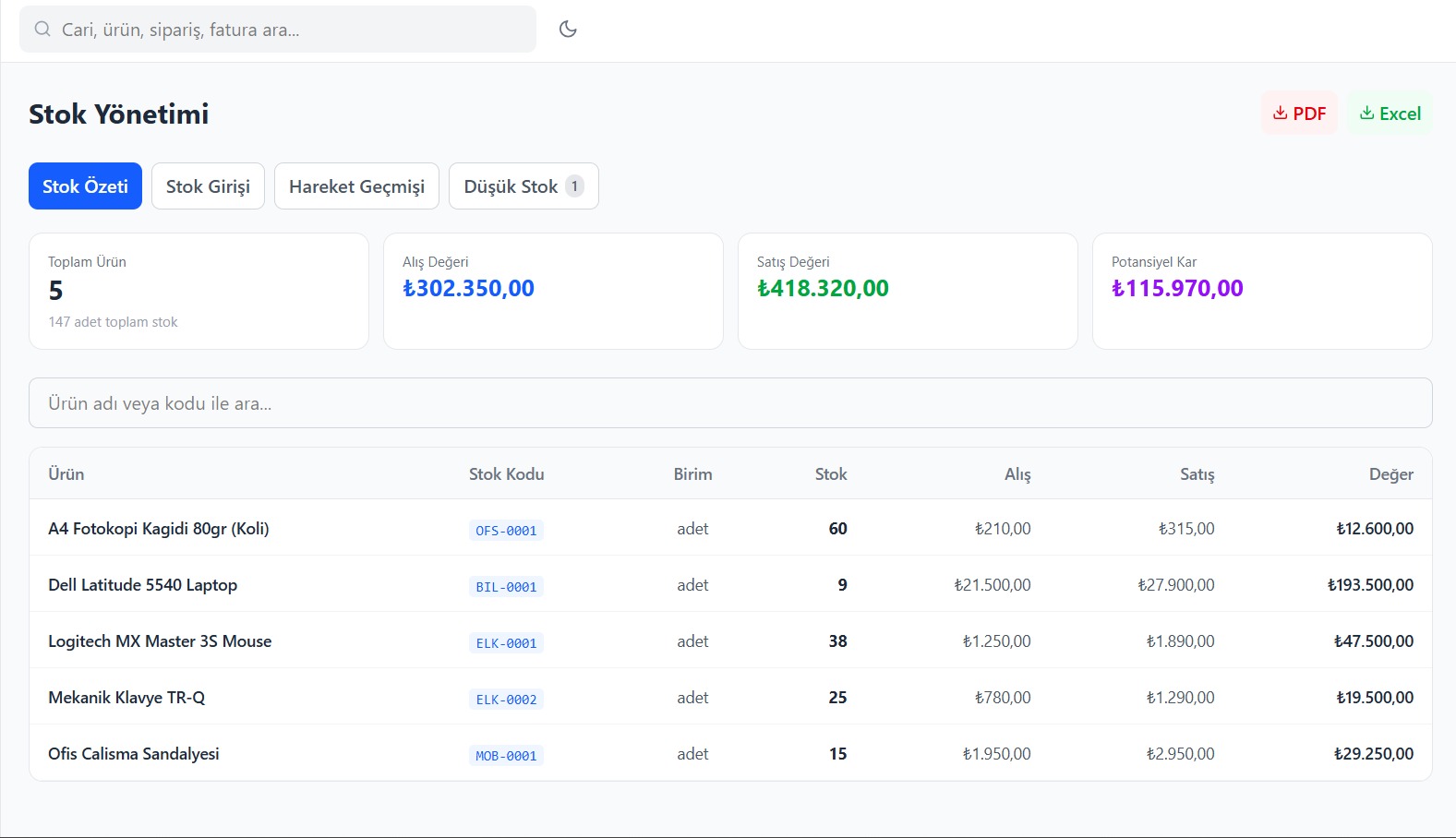
Task: Click the count badge on the Düşük Stok tab
Action: 574,186
